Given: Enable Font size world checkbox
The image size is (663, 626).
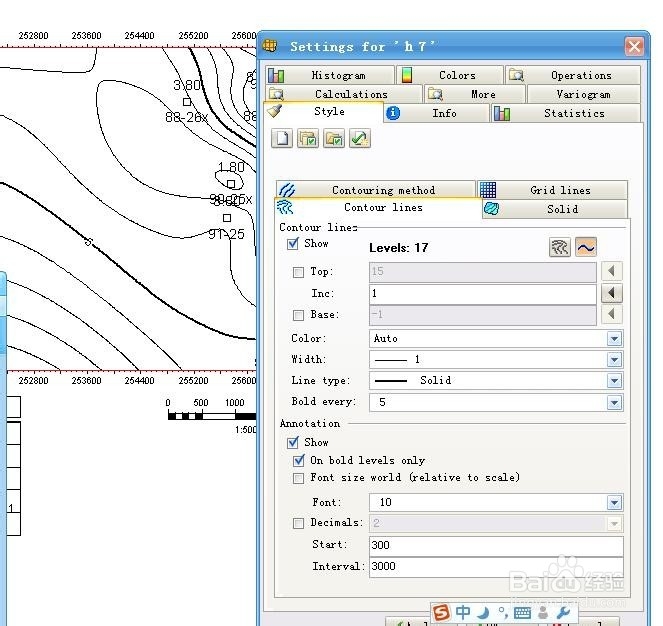Looking at the screenshot, I should coord(299,478).
